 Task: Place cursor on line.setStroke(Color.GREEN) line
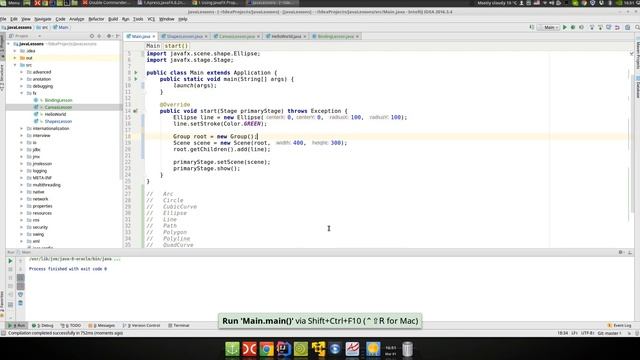coord(220,123)
